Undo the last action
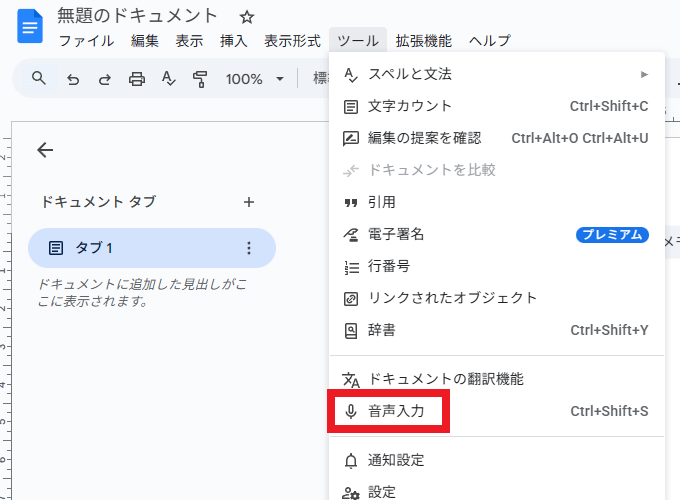The width and height of the screenshot is (680, 500). pyautogui.click(x=73, y=79)
